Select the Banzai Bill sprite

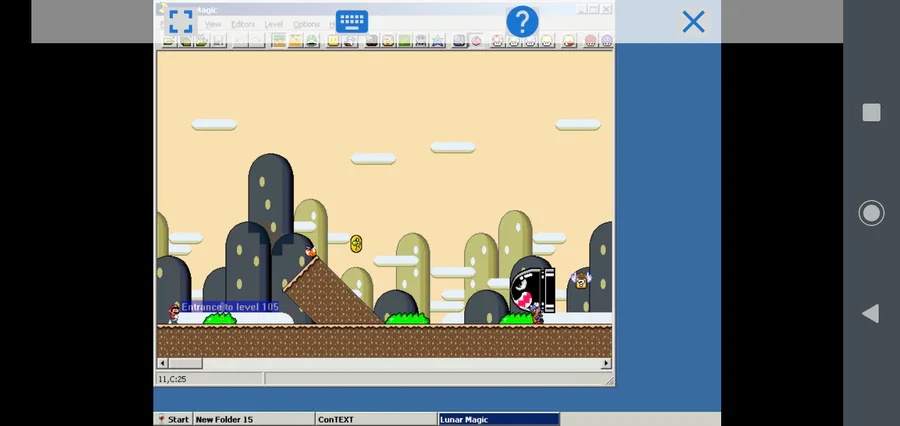click(532, 290)
